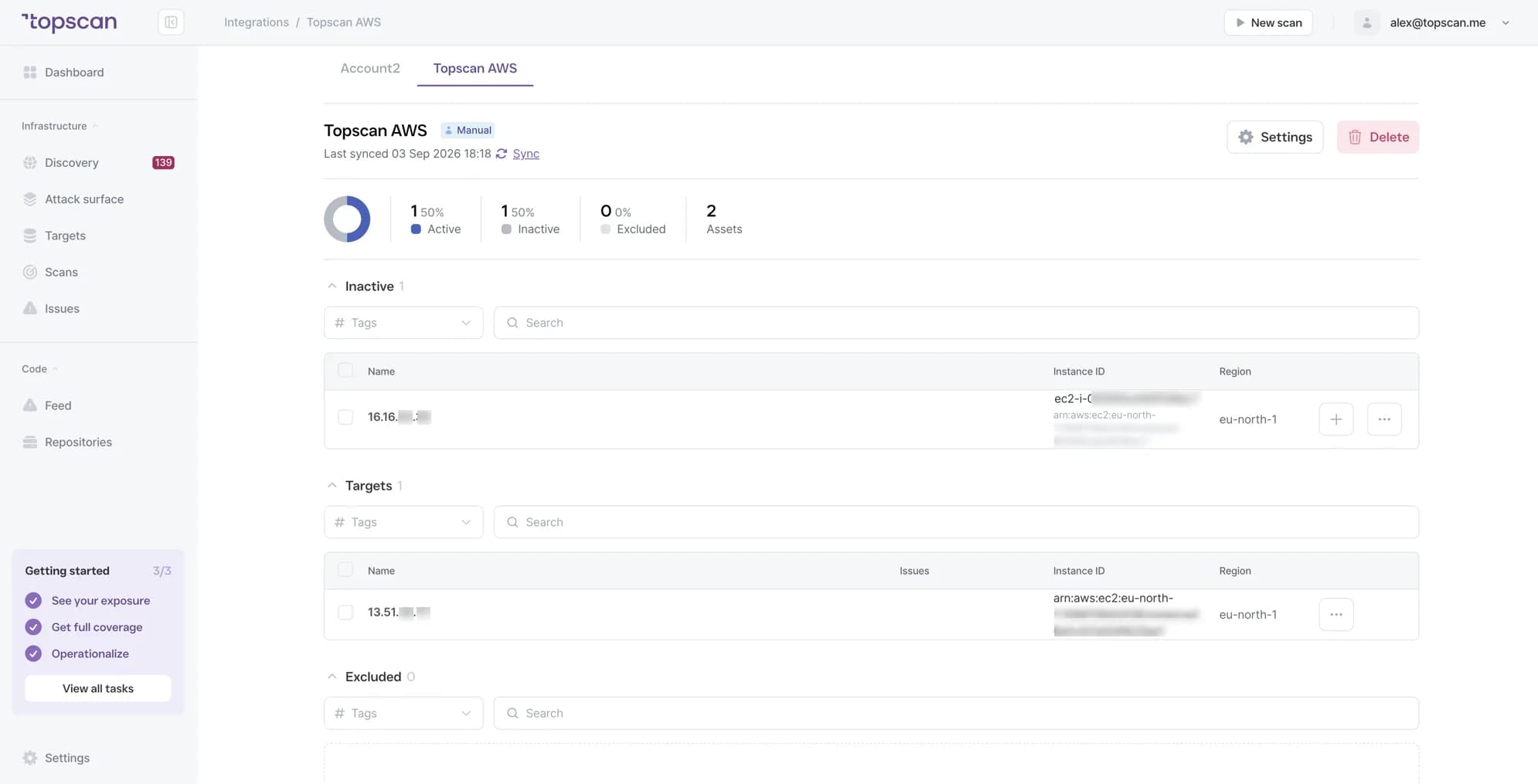Check the 13.51 row checkbox
Image resolution: width=1538 pixels, height=784 pixels.
(x=345, y=613)
